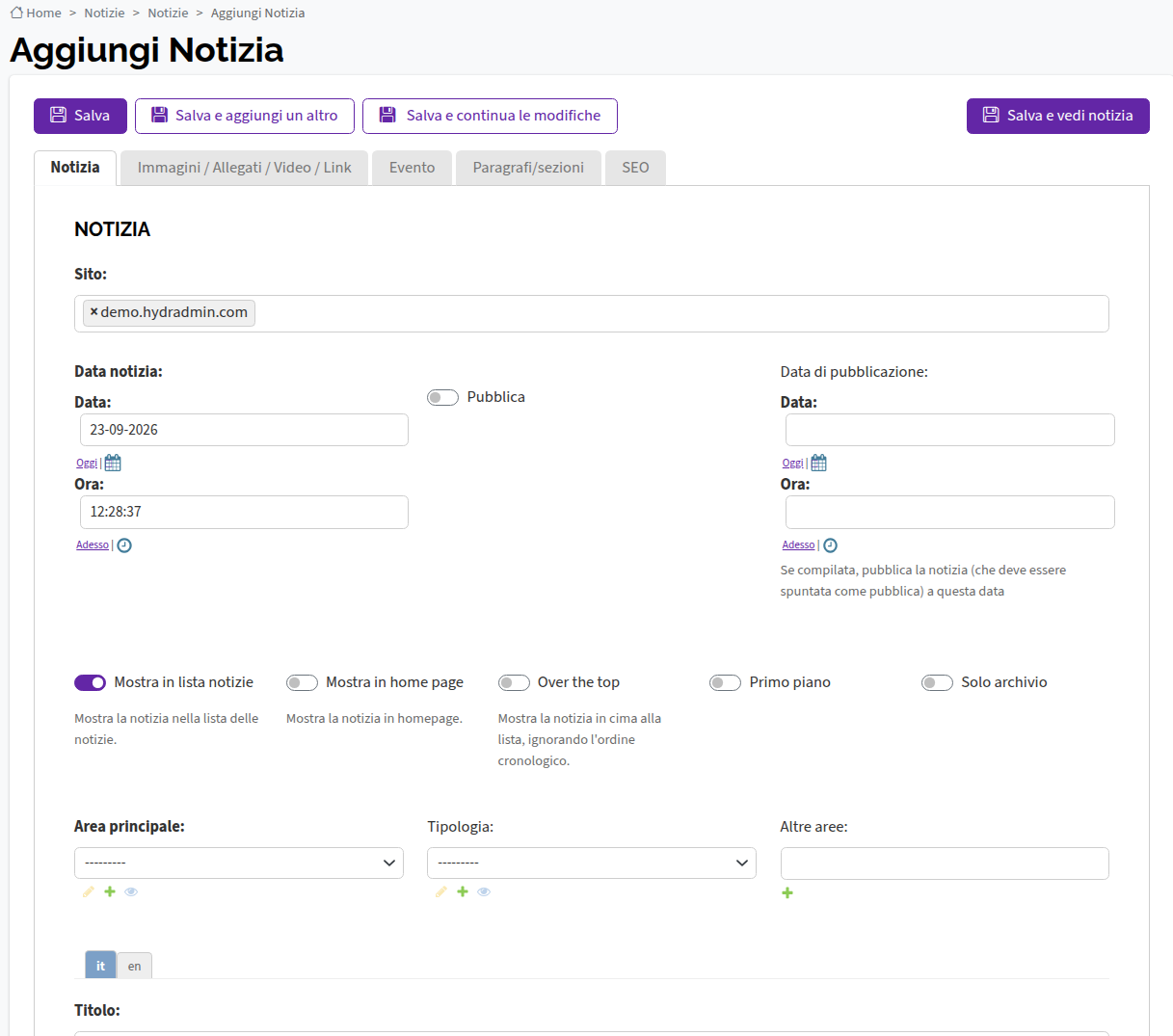
Task: Click the Adesso link under news time
Action: click(93, 545)
